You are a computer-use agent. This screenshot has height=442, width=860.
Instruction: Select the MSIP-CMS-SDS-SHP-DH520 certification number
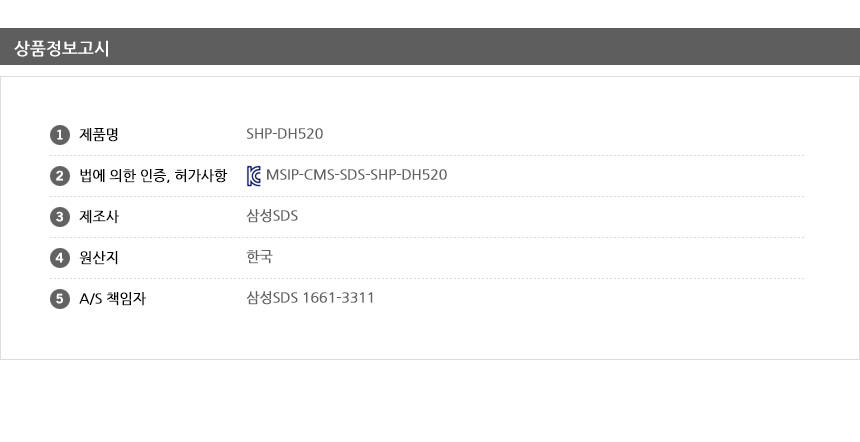pos(356,176)
